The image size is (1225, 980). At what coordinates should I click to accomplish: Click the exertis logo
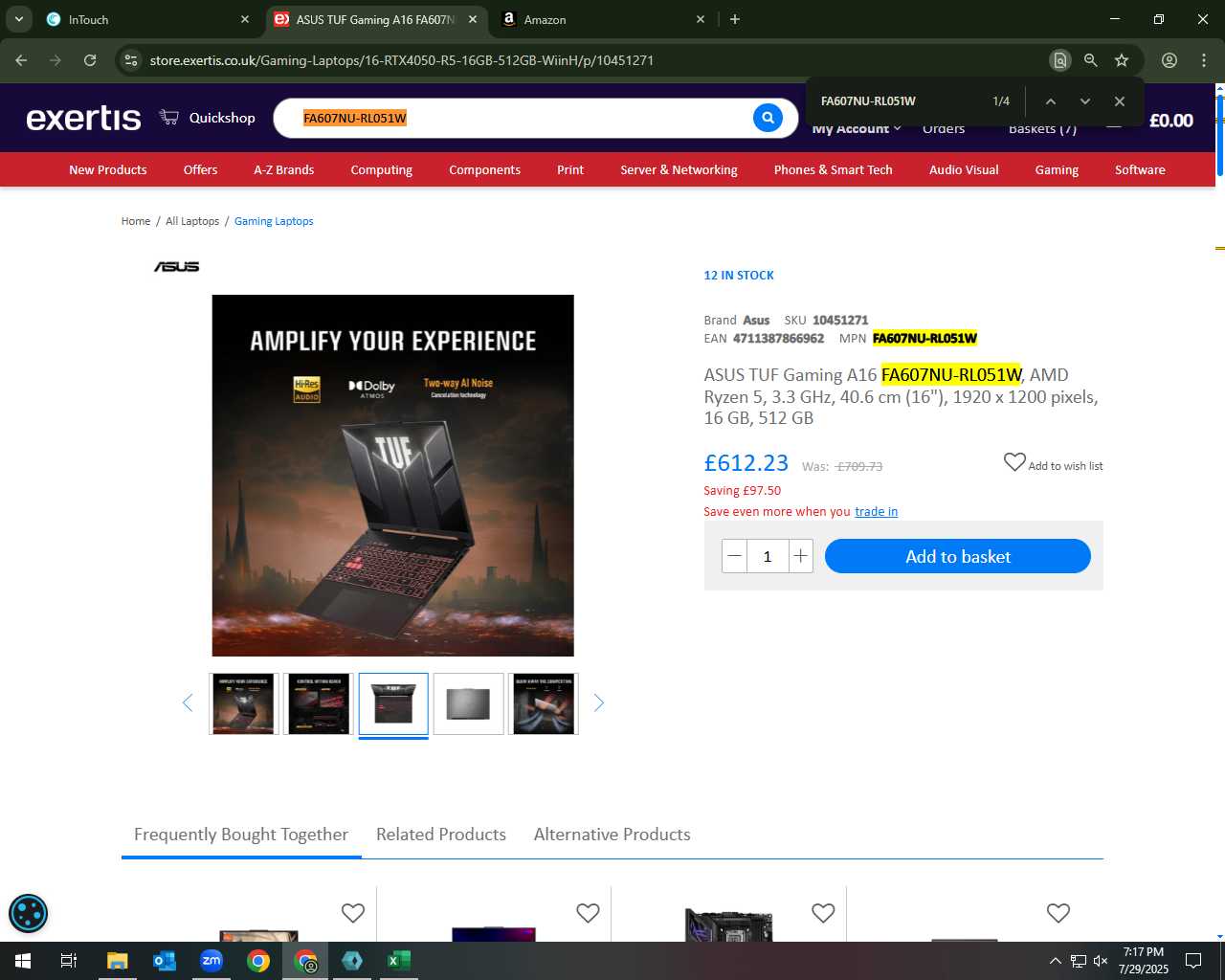[x=83, y=118]
